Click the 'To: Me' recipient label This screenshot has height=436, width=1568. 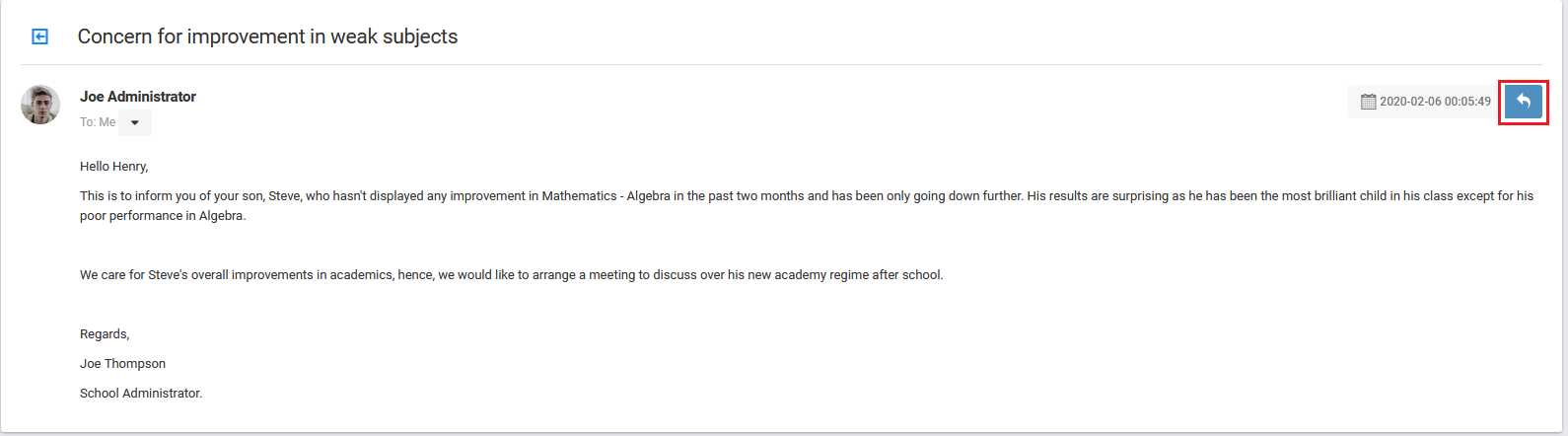click(98, 122)
